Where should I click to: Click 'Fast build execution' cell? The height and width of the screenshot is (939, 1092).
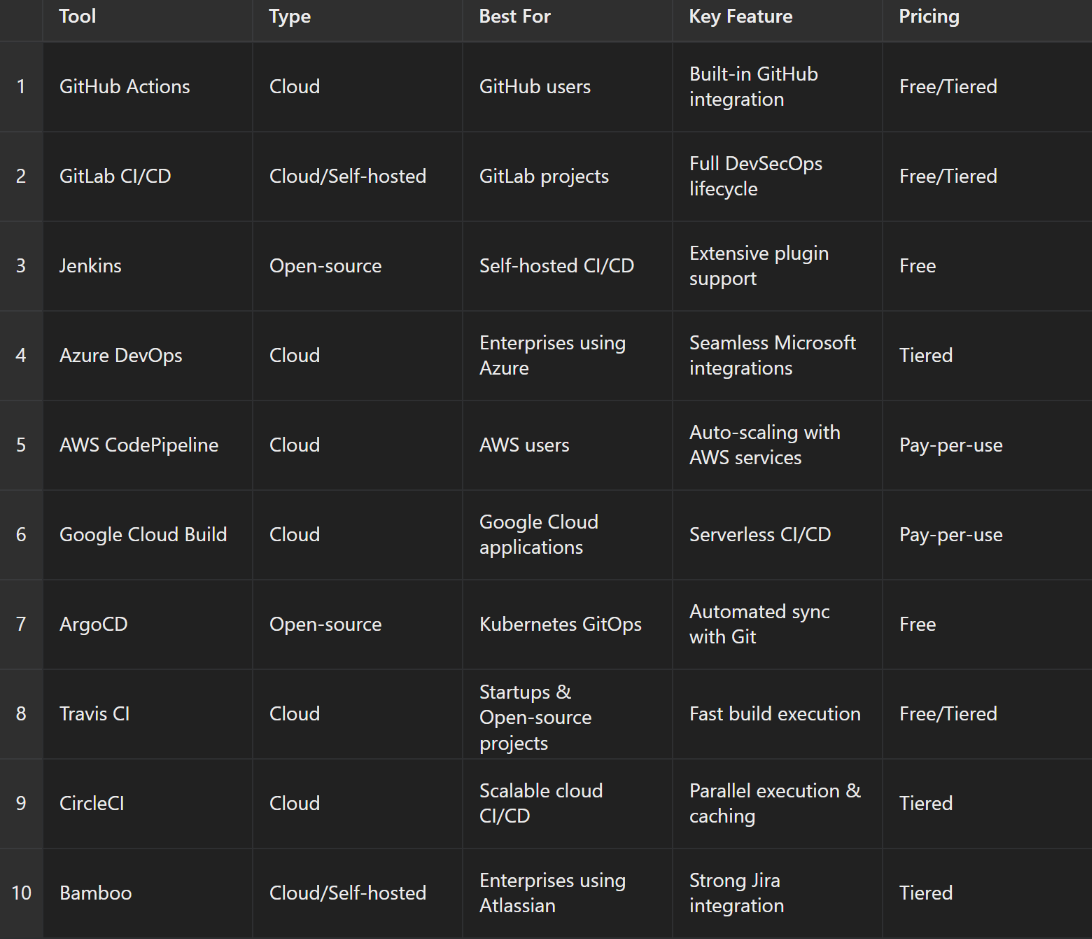coord(775,714)
